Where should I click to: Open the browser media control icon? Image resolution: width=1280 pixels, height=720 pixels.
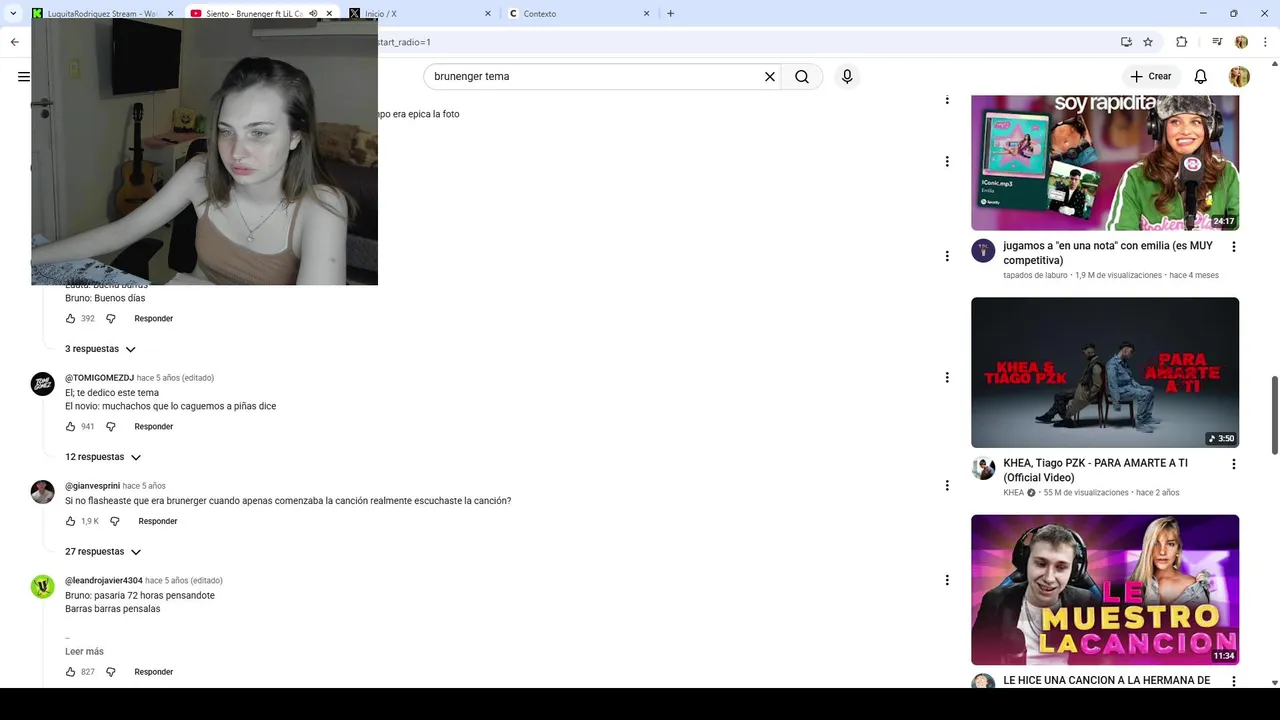coord(1216,42)
